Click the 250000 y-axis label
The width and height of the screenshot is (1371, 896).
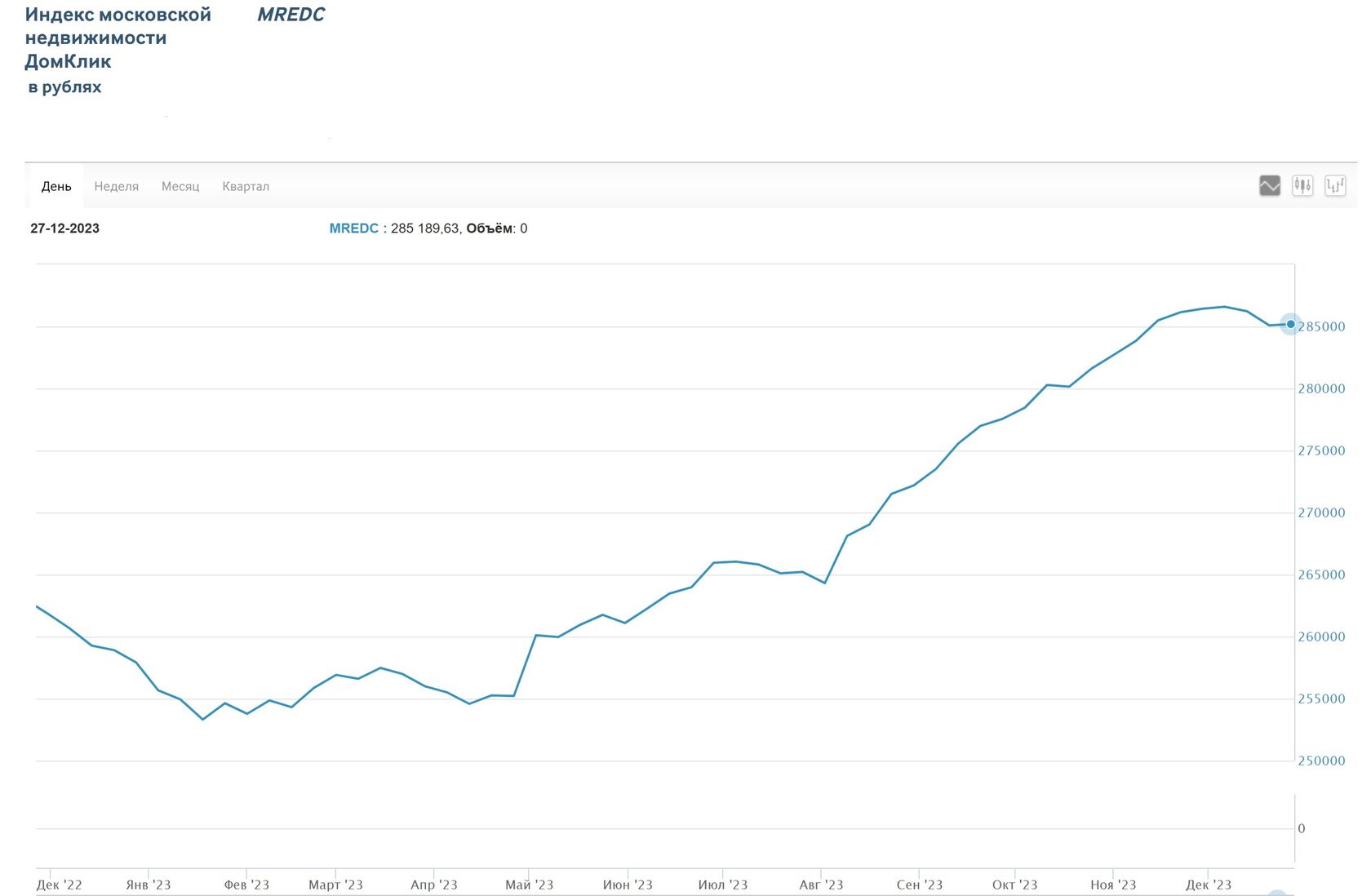pos(1321,761)
